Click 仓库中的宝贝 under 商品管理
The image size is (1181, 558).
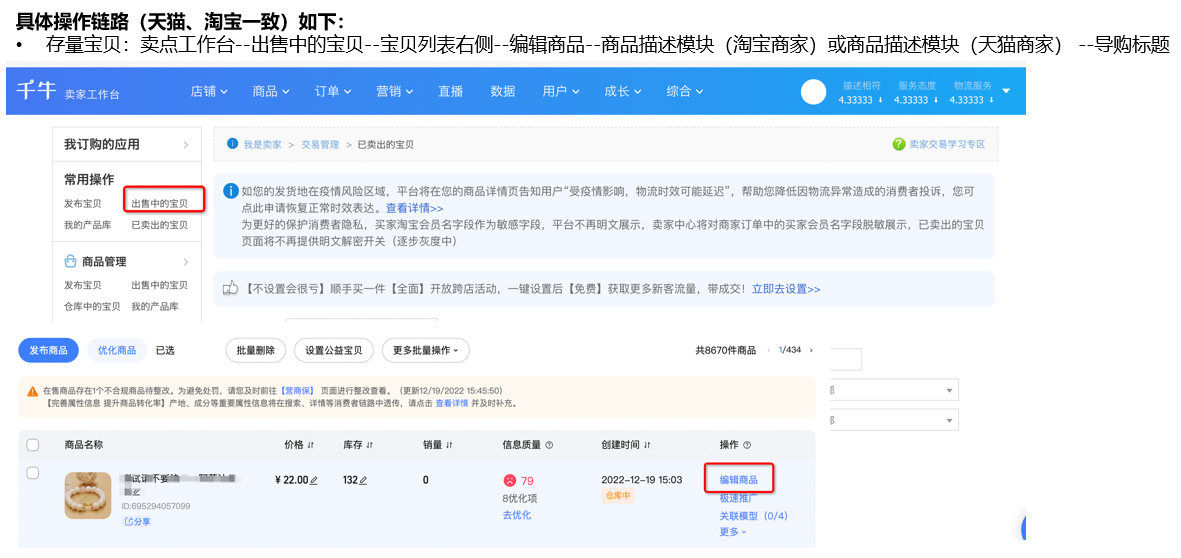(92, 306)
